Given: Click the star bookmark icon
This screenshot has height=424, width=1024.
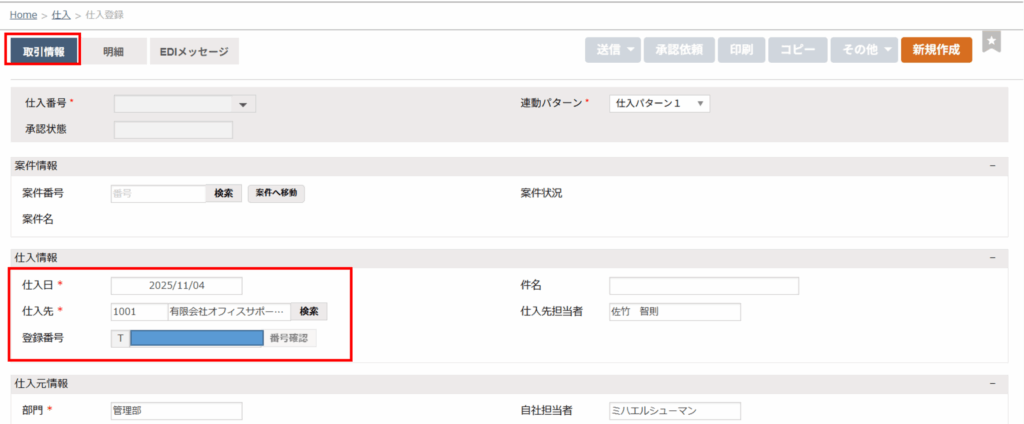Looking at the screenshot, I should coord(991,42).
